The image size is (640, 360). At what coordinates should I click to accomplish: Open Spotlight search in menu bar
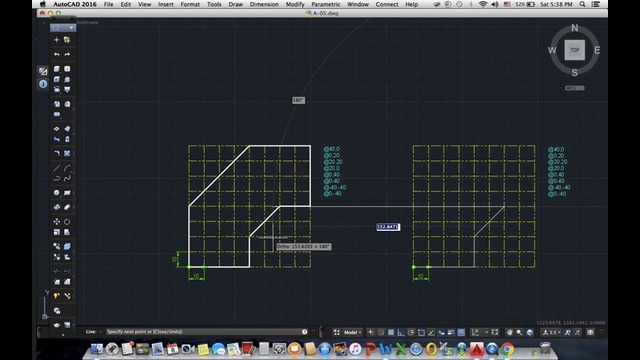point(582,4)
